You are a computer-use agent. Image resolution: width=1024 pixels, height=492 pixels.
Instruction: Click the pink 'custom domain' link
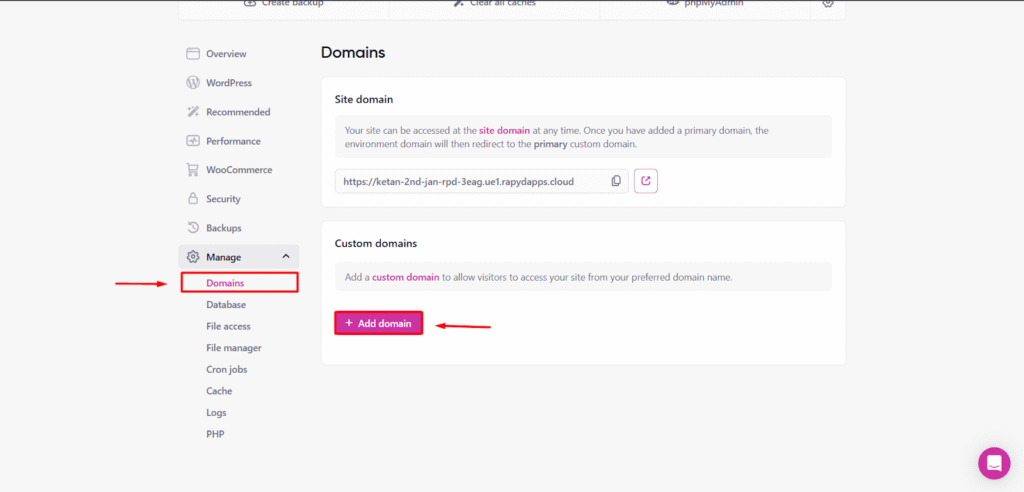point(406,277)
